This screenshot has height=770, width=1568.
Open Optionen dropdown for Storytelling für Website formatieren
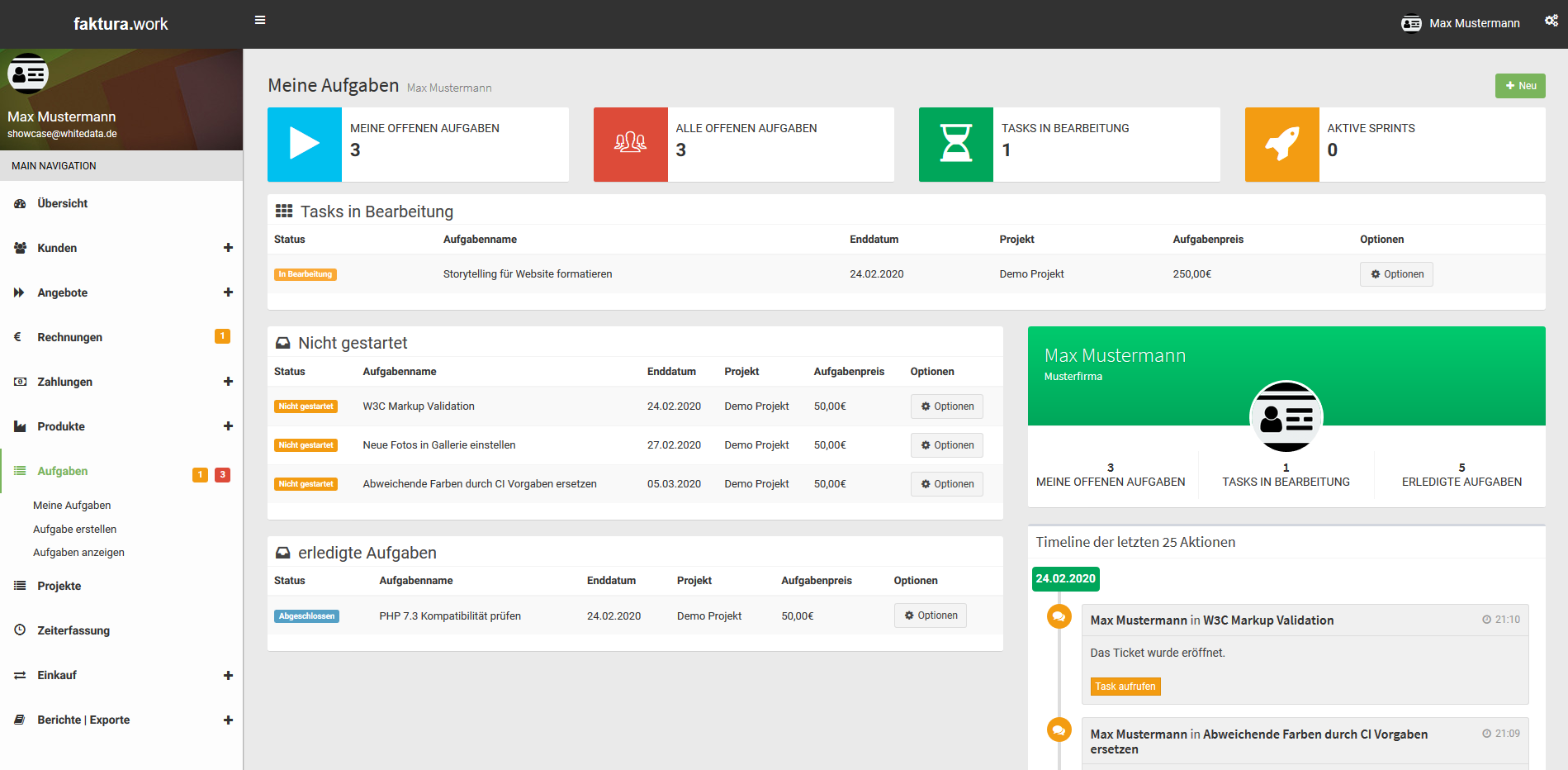(x=1396, y=274)
